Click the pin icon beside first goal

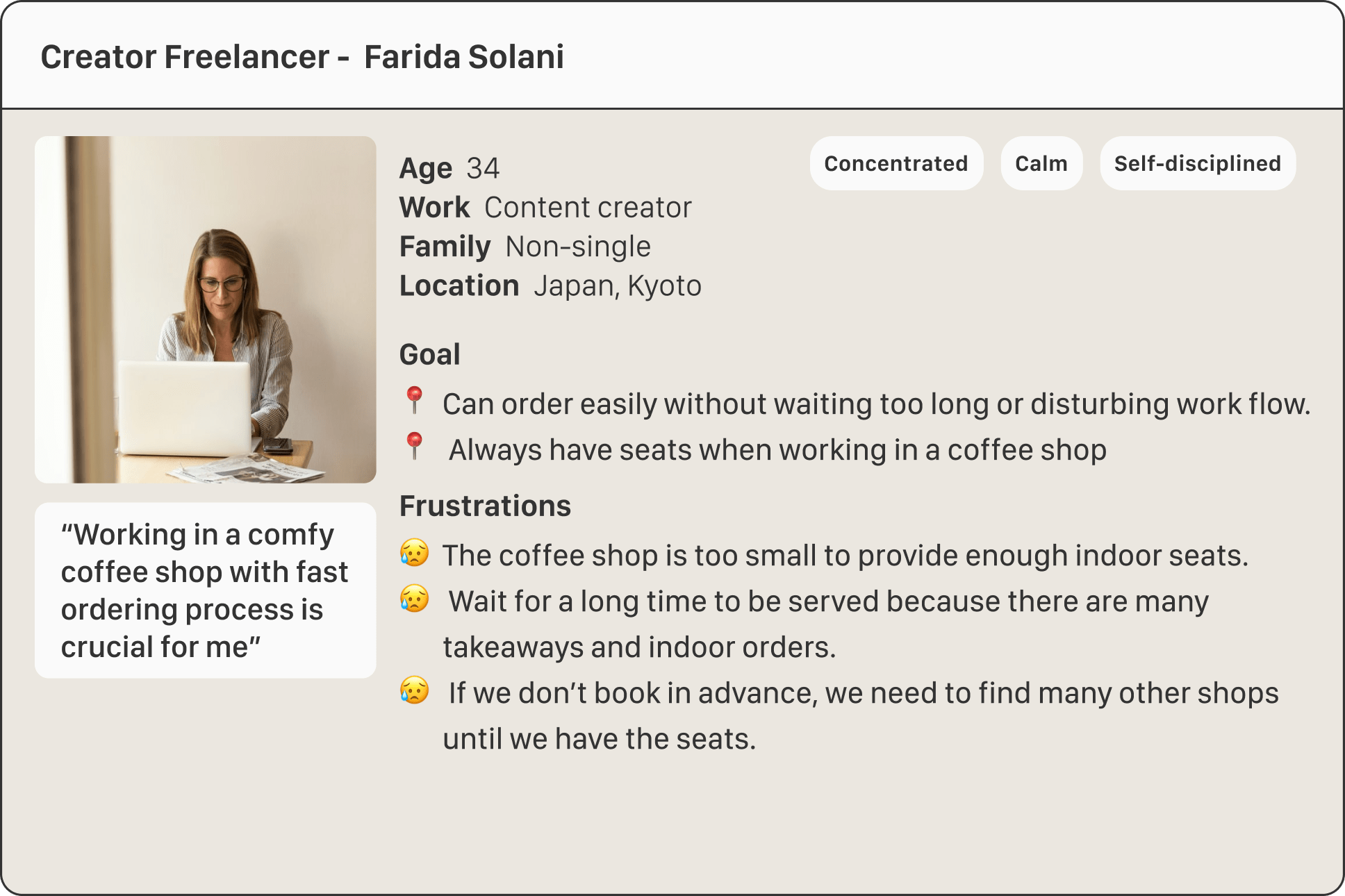414,400
